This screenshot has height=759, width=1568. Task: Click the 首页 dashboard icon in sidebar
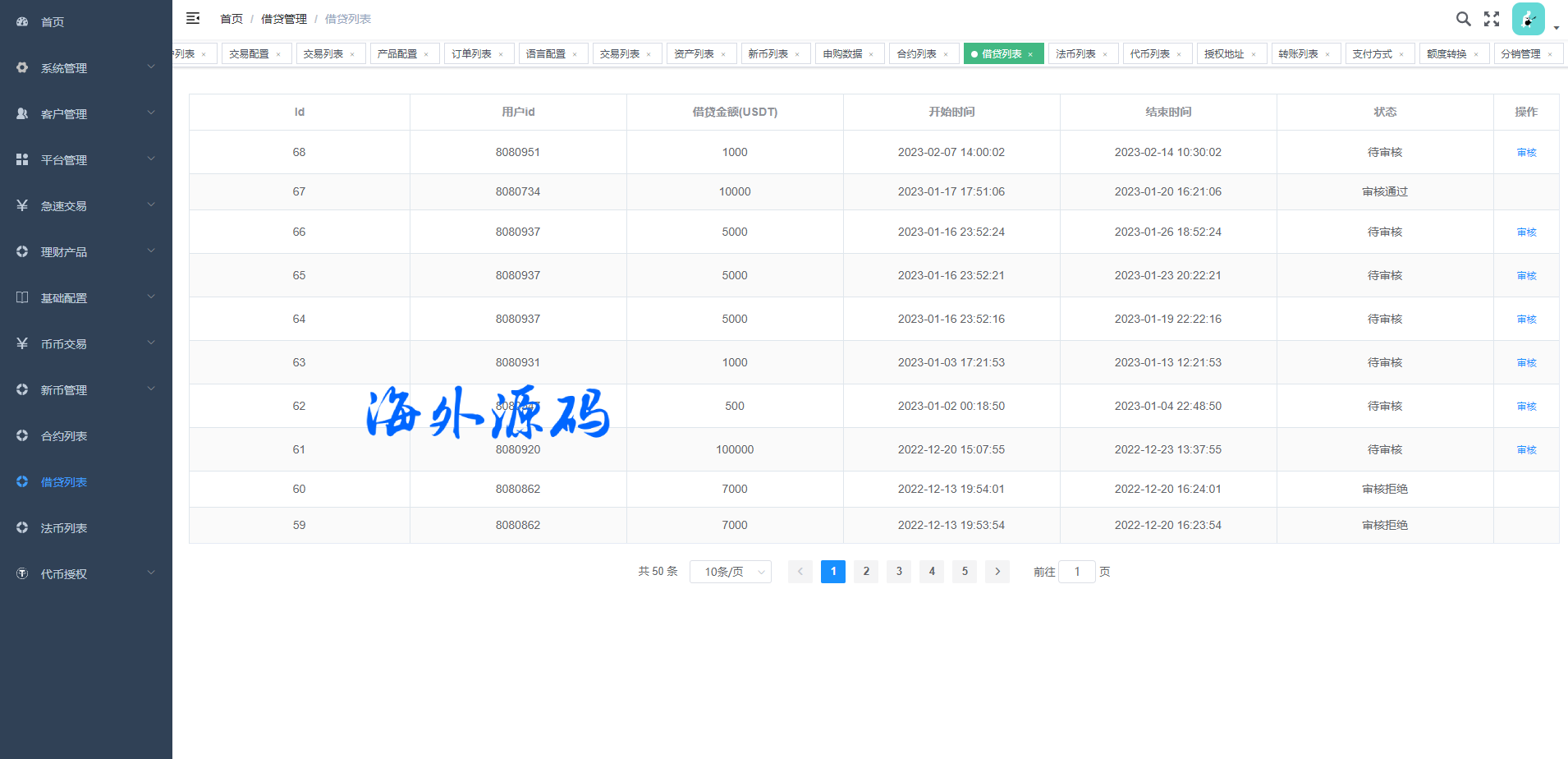click(22, 22)
